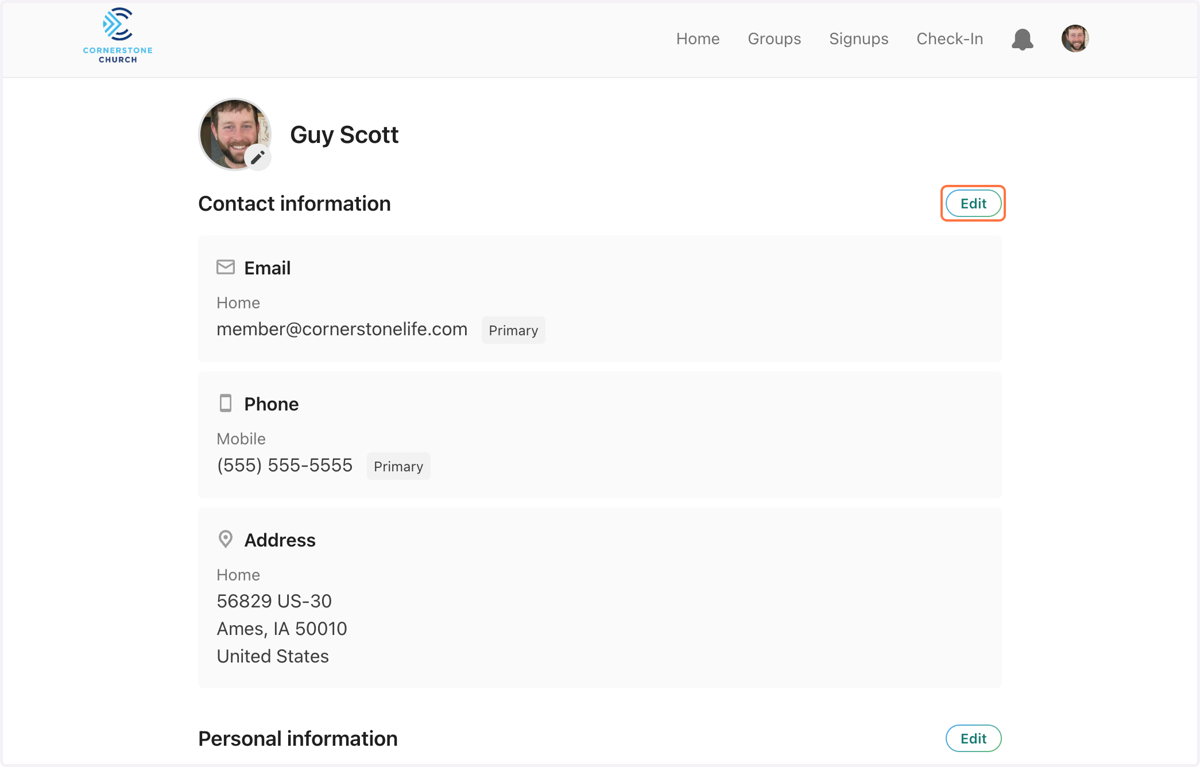Select the name Guy Scott
Viewport: 1200px width, 767px height.
[x=344, y=135]
